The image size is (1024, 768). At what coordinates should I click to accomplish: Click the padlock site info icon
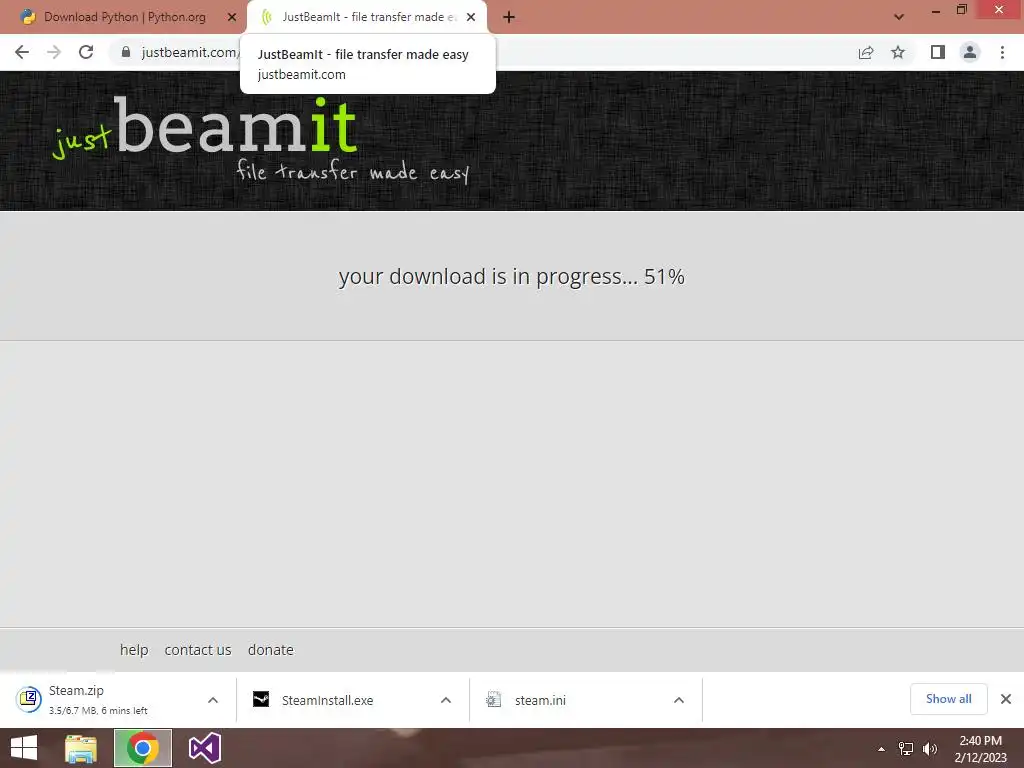[126, 52]
